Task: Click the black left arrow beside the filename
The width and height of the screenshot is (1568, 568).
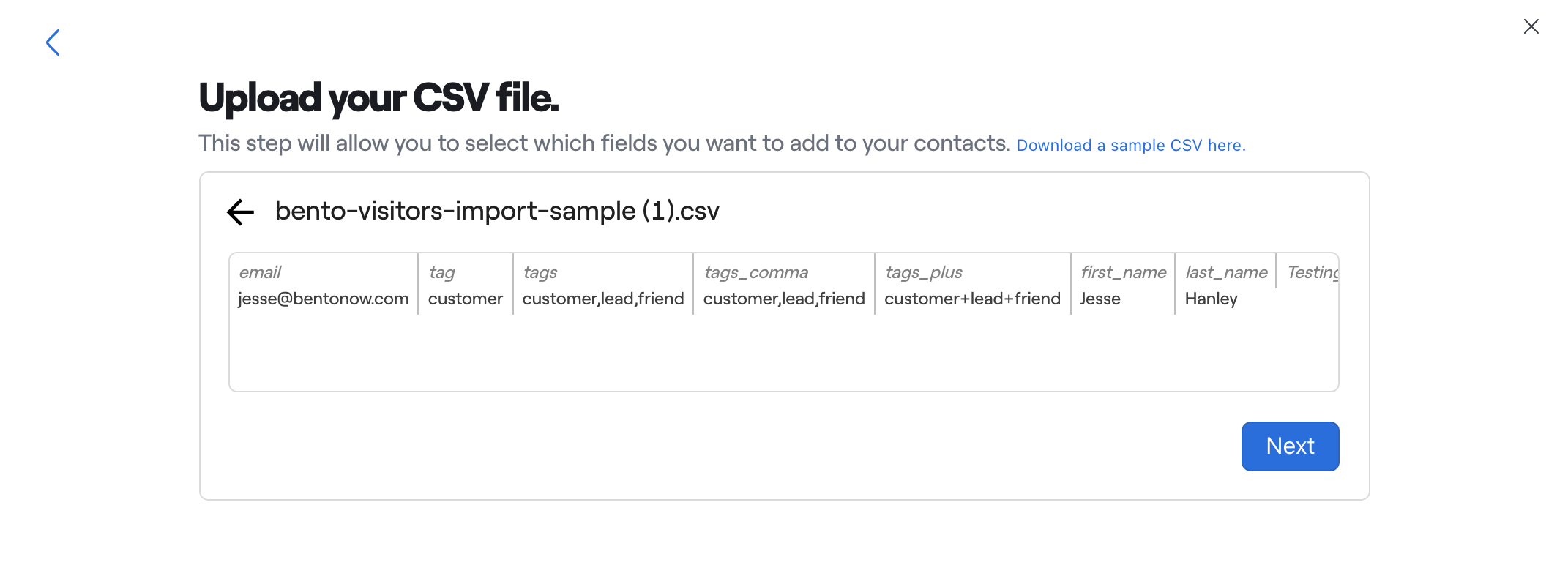Action: 240,212
